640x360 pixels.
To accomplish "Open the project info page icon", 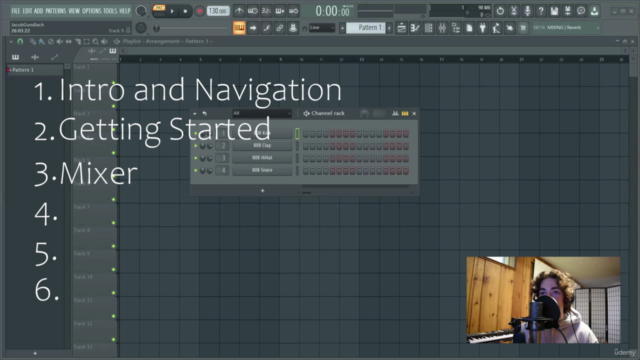I will coord(469,28).
